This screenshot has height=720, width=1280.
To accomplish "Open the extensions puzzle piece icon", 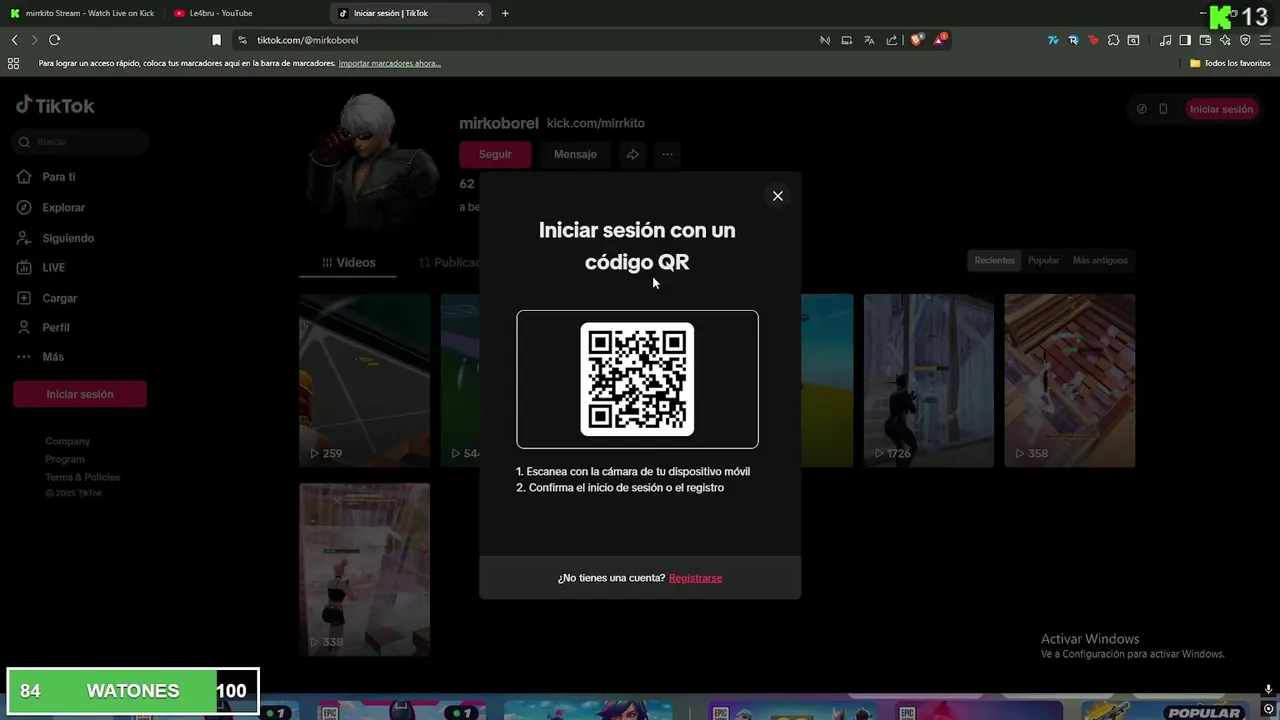I will tap(1113, 40).
